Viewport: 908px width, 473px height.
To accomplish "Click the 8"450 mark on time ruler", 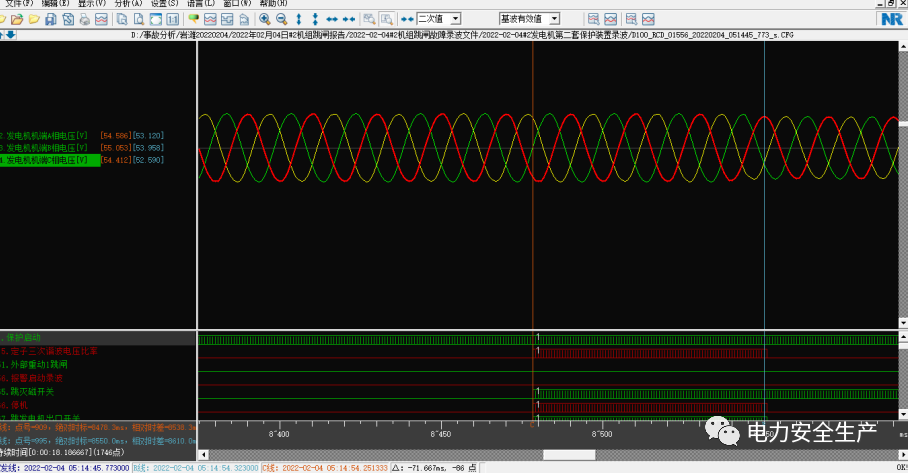I will pos(440,435).
